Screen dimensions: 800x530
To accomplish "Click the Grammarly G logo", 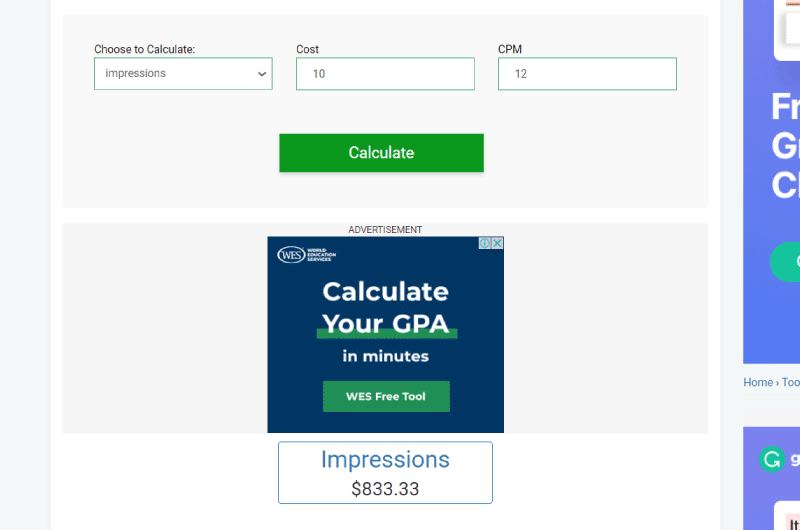I will pyautogui.click(x=771, y=460).
